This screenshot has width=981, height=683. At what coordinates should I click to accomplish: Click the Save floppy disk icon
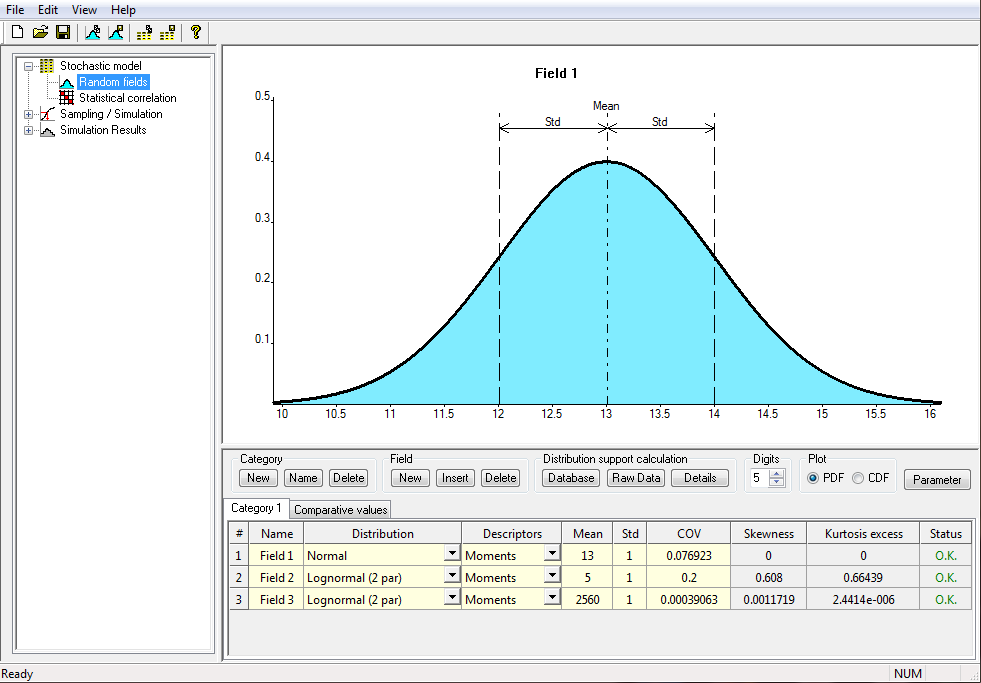[62, 33]
